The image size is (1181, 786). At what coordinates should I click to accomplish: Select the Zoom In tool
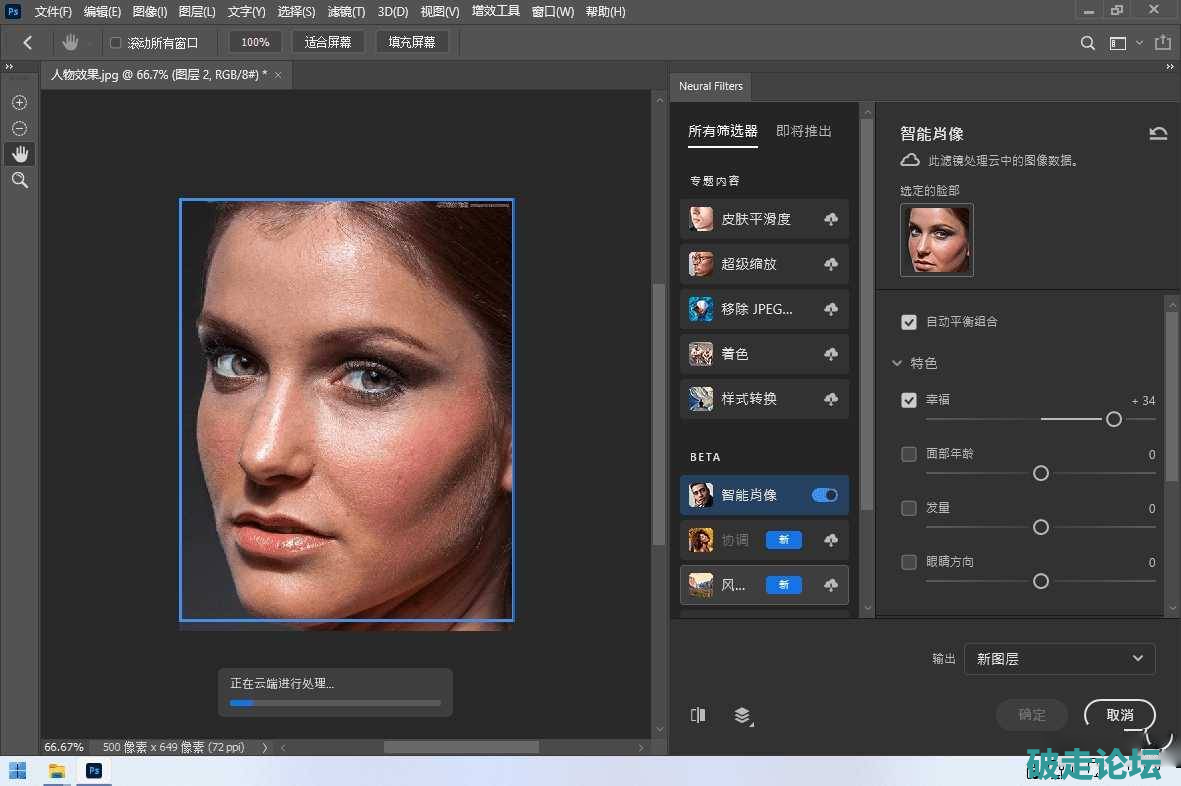click(x=19, y=103)
